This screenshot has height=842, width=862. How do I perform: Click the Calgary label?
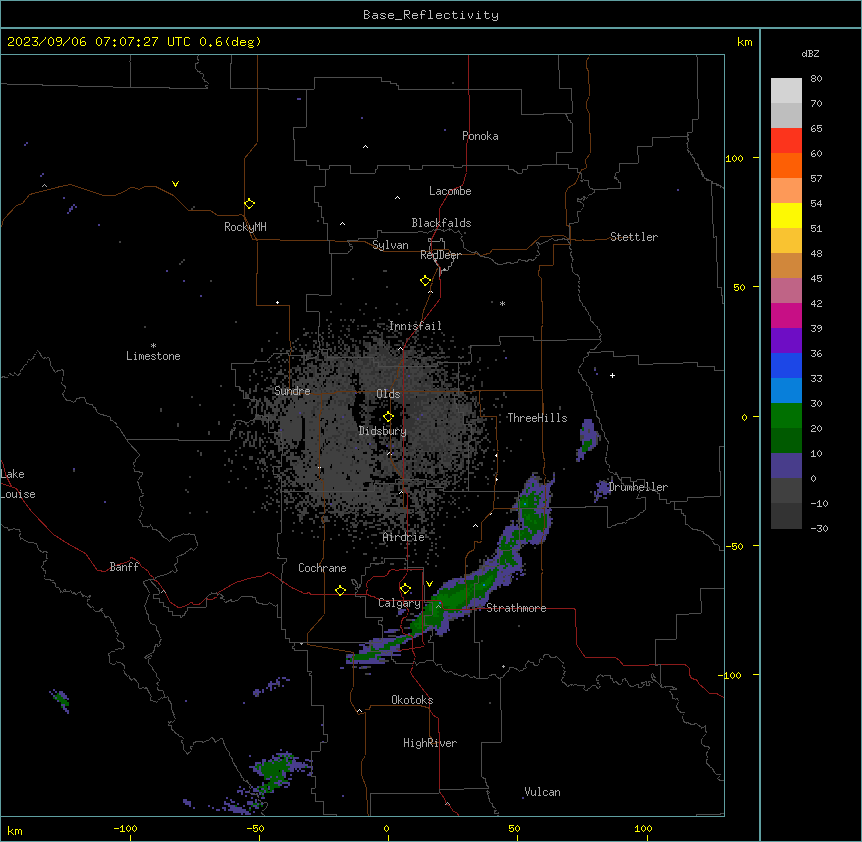[x=399, y=603]
